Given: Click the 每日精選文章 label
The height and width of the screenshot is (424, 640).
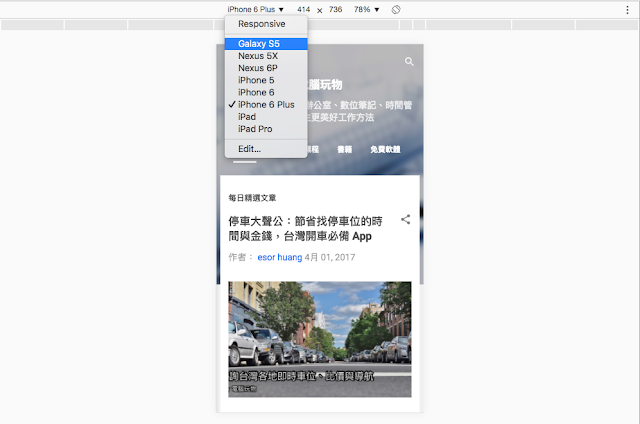Looking at the screenshot, I should tap(252, 198).
